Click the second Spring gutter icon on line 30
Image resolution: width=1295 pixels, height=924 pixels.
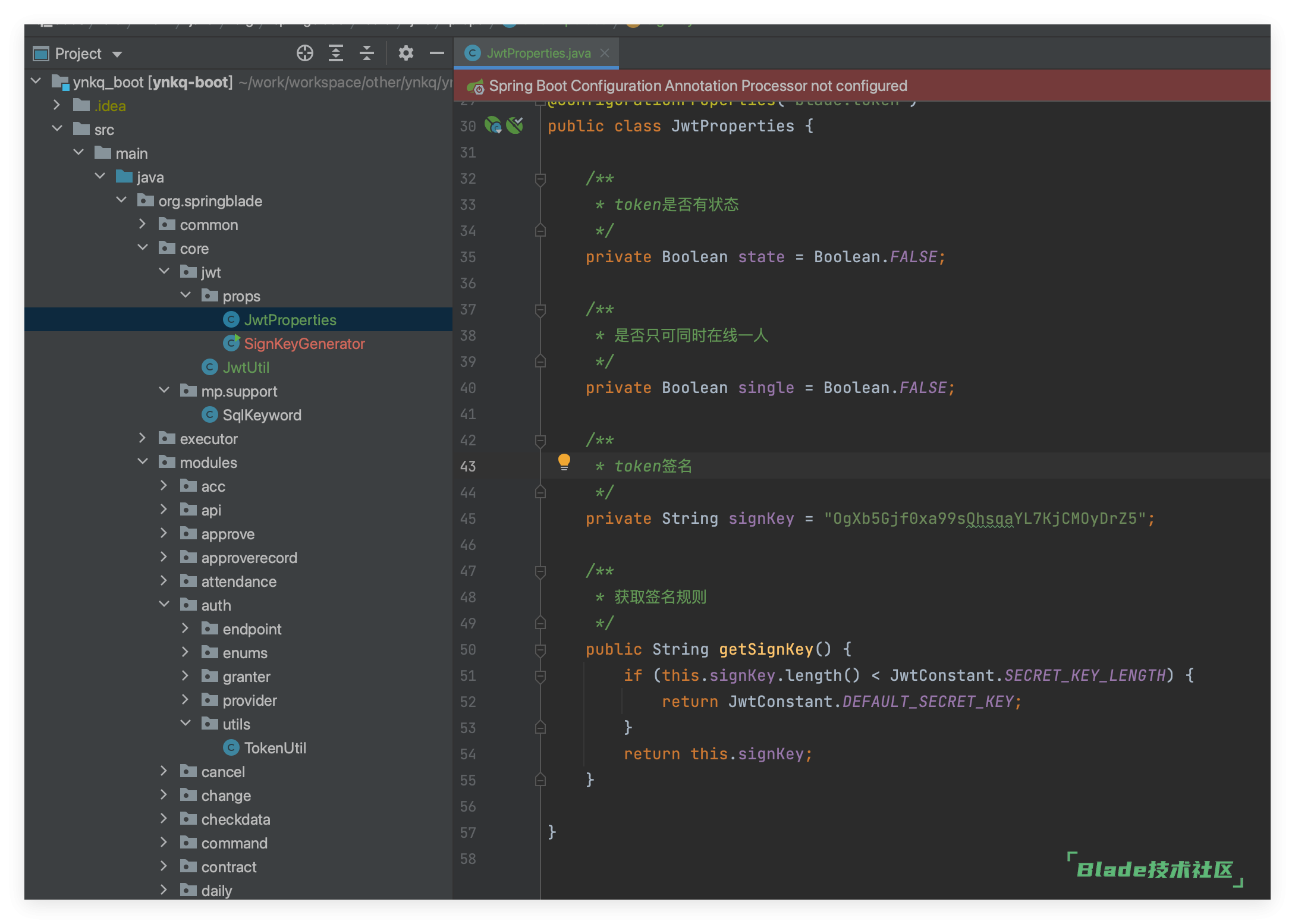coord(515,125)
